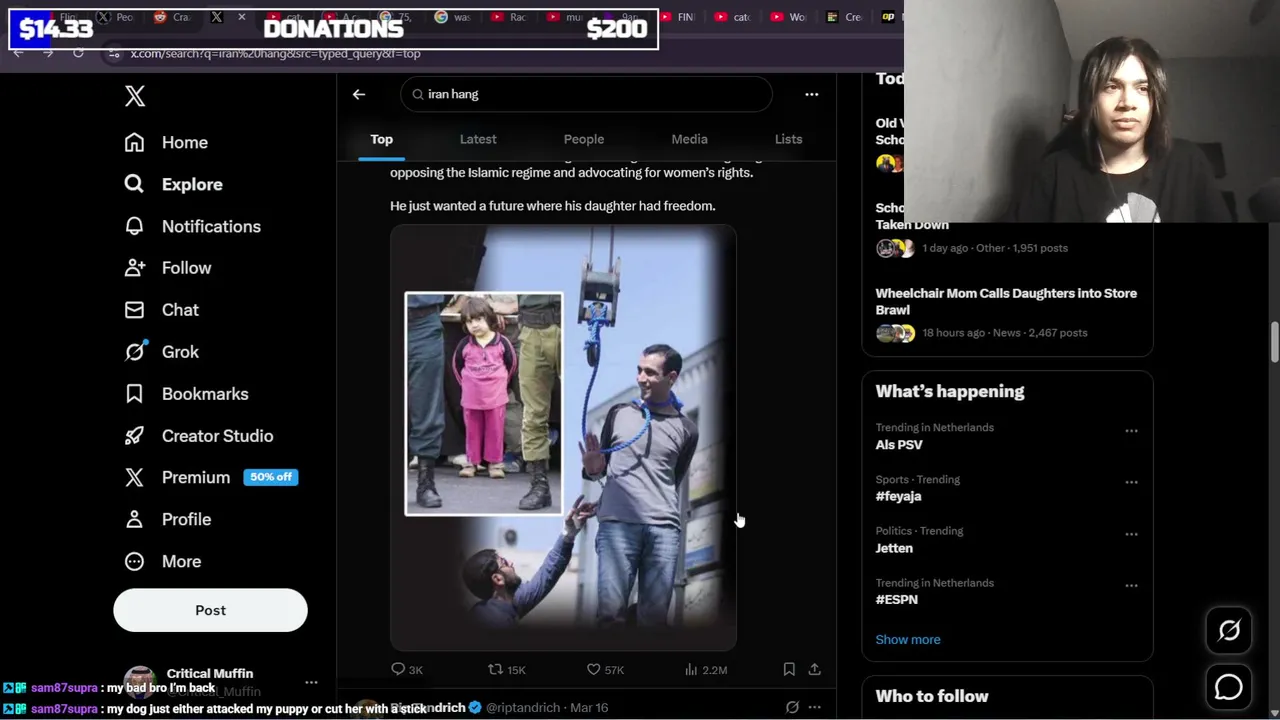Reload page with browser refresh icon
The width and height of the screenshot is (1280, 720).
[78, 53]
